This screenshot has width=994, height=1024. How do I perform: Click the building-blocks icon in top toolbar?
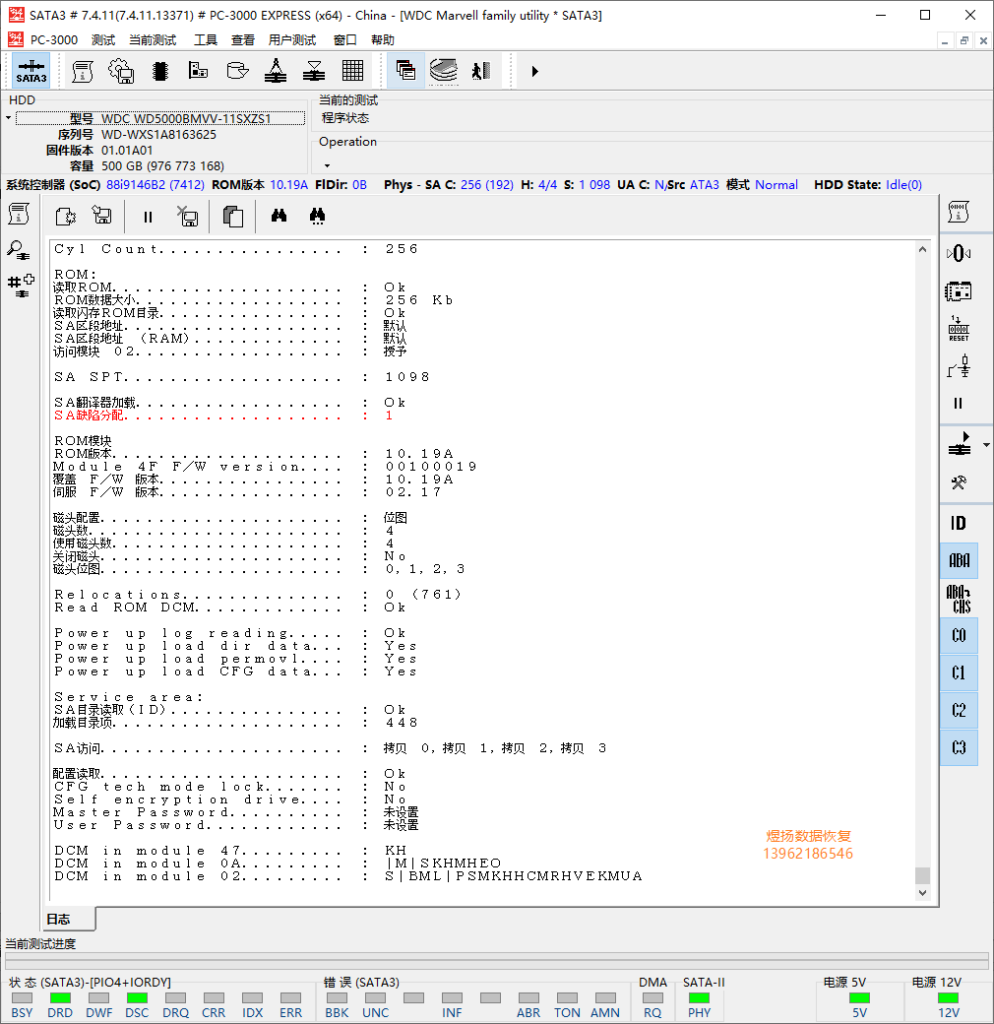click(x=198, y=71)
